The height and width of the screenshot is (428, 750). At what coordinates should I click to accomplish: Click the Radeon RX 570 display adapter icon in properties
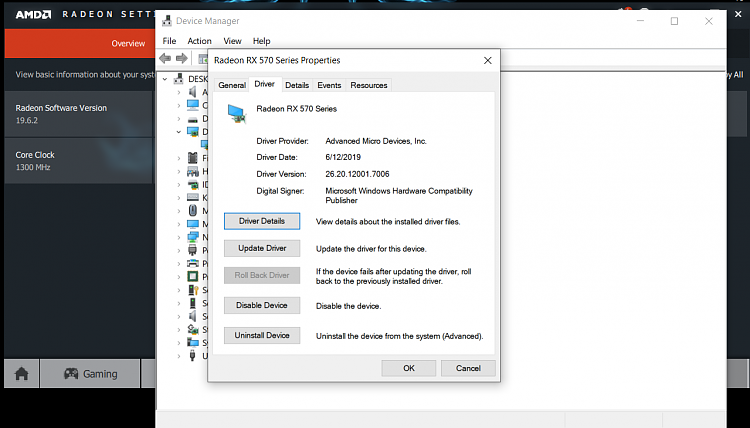237,114
